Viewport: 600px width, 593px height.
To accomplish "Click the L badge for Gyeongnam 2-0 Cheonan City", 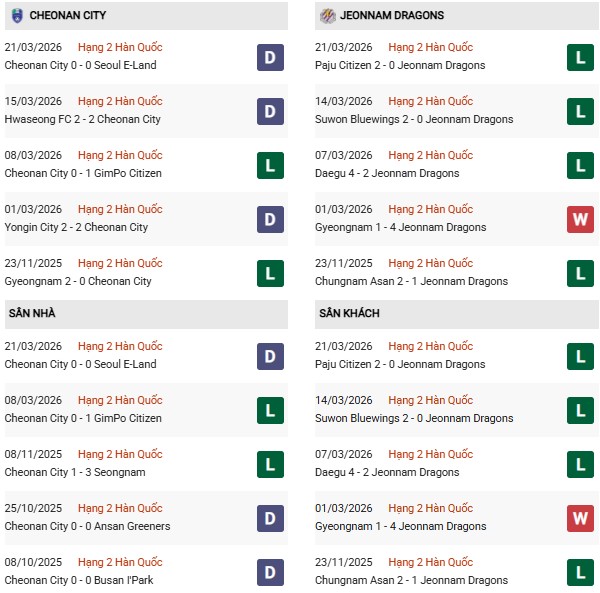I will pyautogui.click(x=270, y=273).
